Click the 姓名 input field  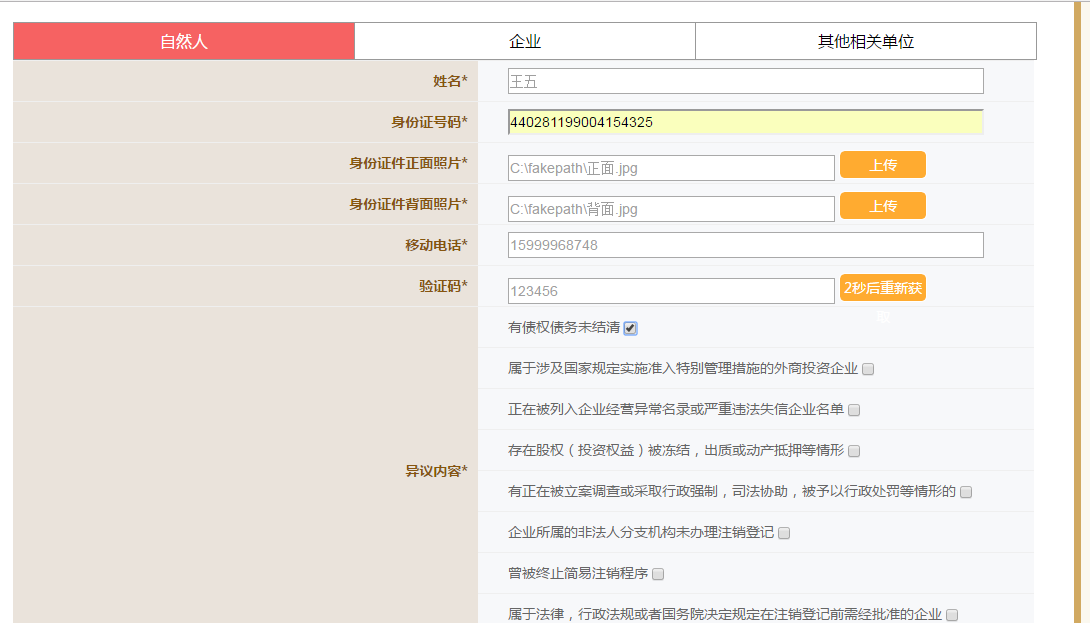pyautogui.click(x=745, y=81)
